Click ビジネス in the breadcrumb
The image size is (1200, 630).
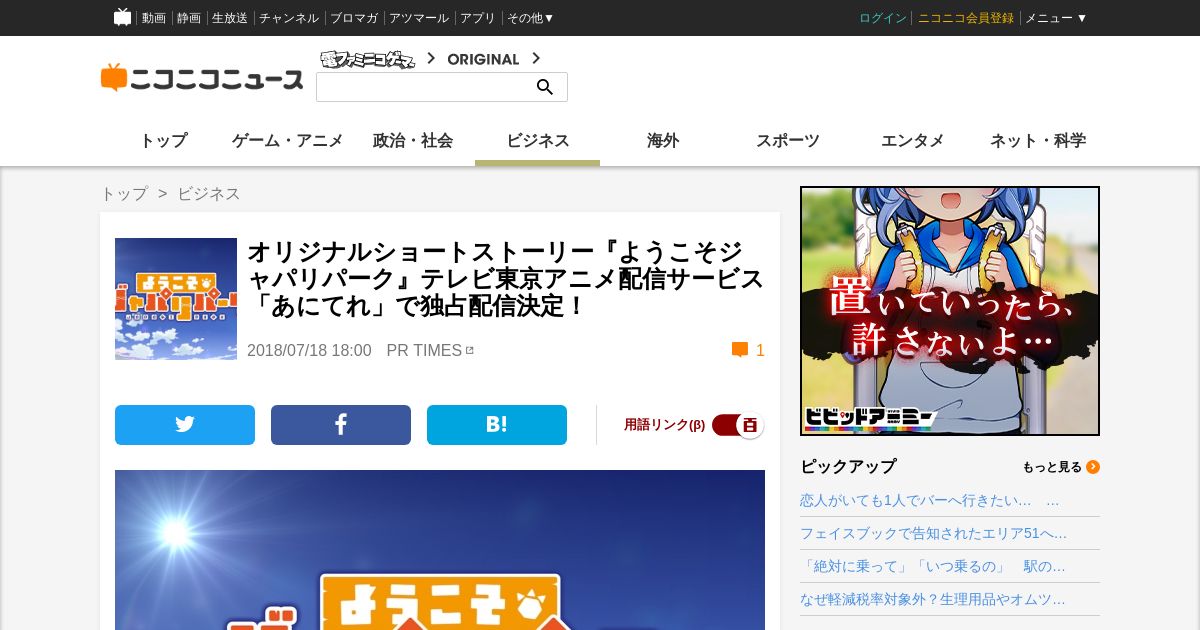pyautogui.click(x=209, y=194)
